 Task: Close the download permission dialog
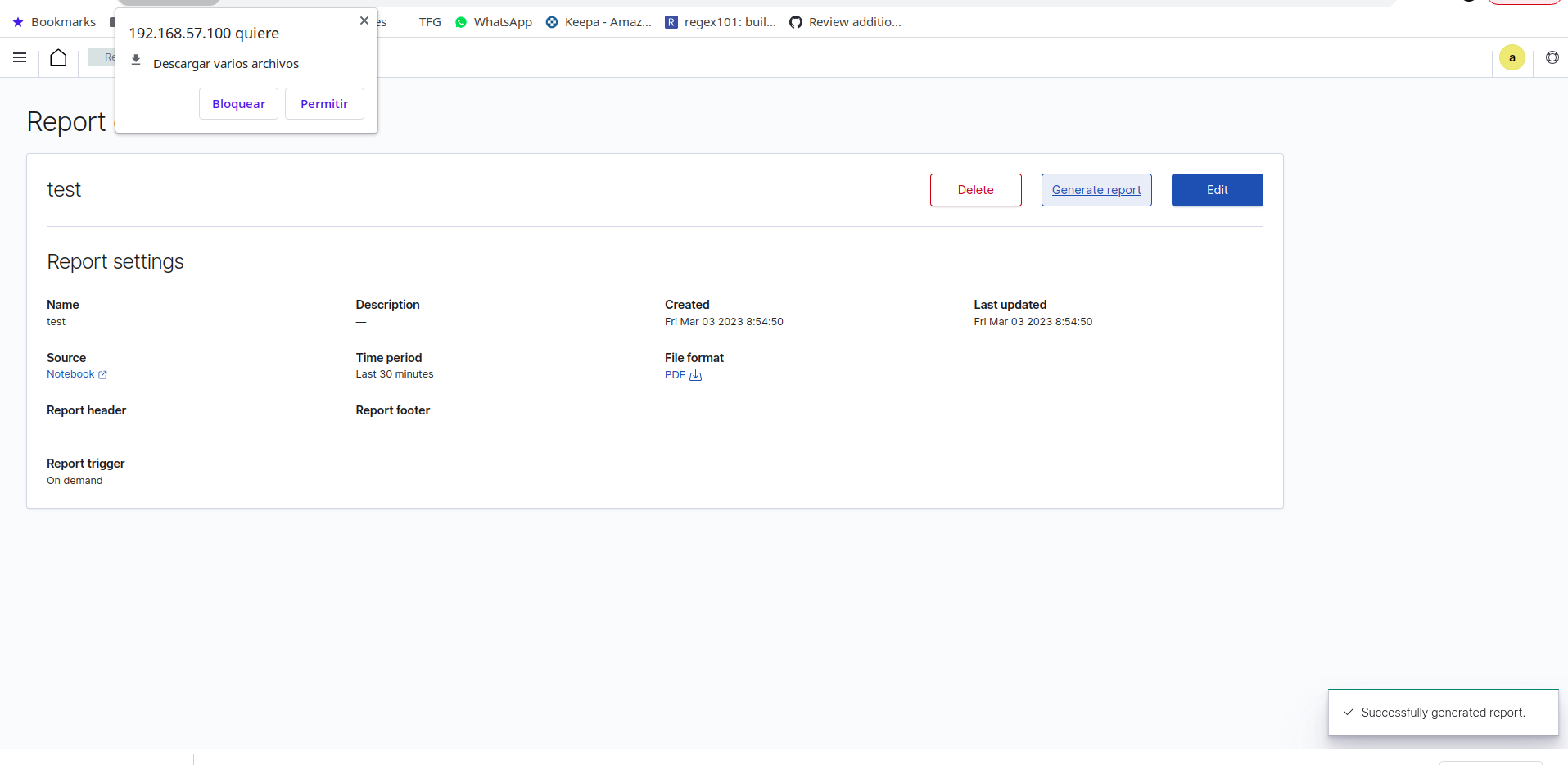(x=364, y=20)
